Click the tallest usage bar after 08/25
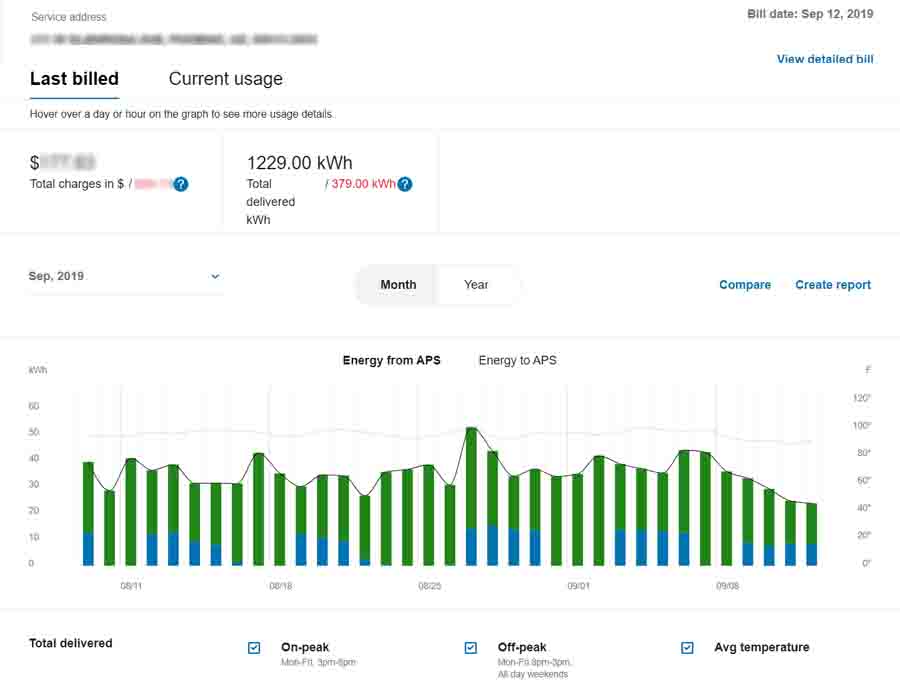The height and width of the screenshot is (682, 900). [x=471, y=496]
